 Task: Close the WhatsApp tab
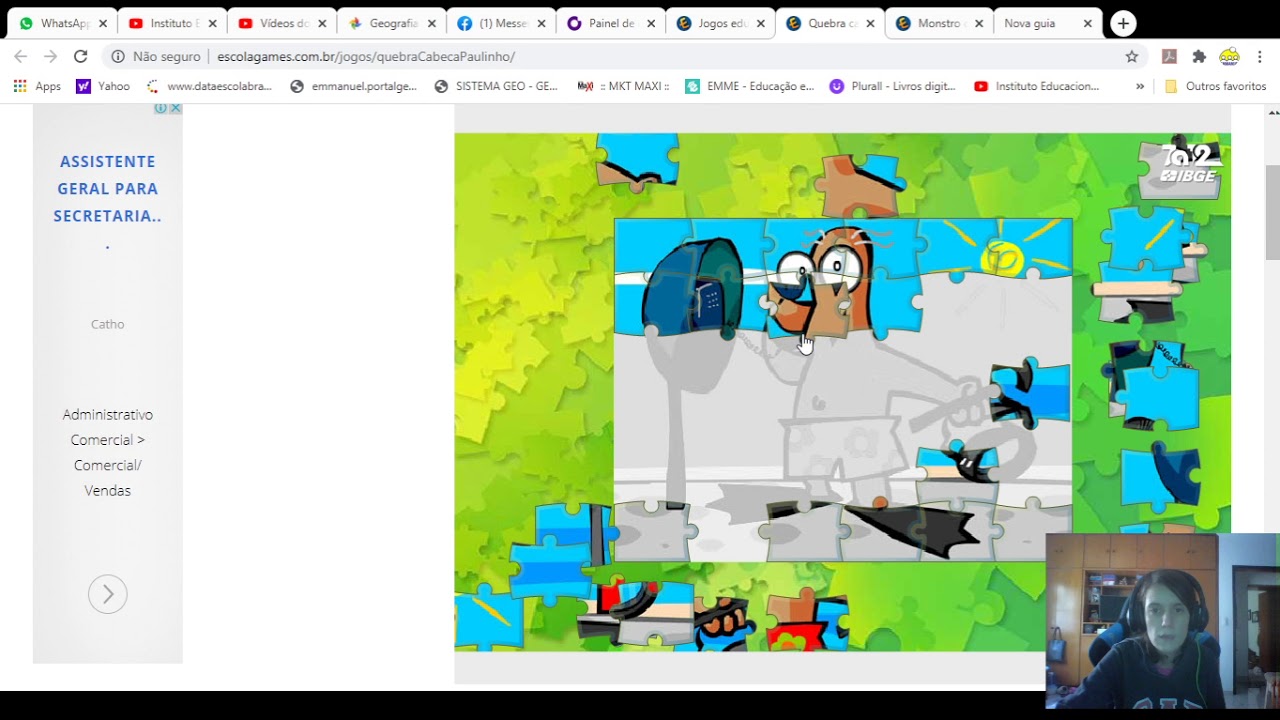pyautogui.click(x=102, y=23)
